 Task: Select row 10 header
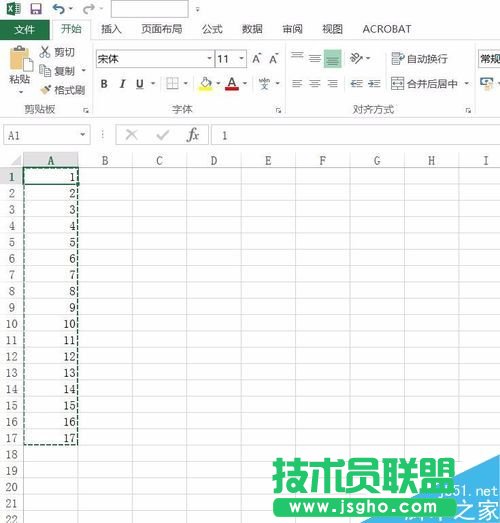pos(12,324)
